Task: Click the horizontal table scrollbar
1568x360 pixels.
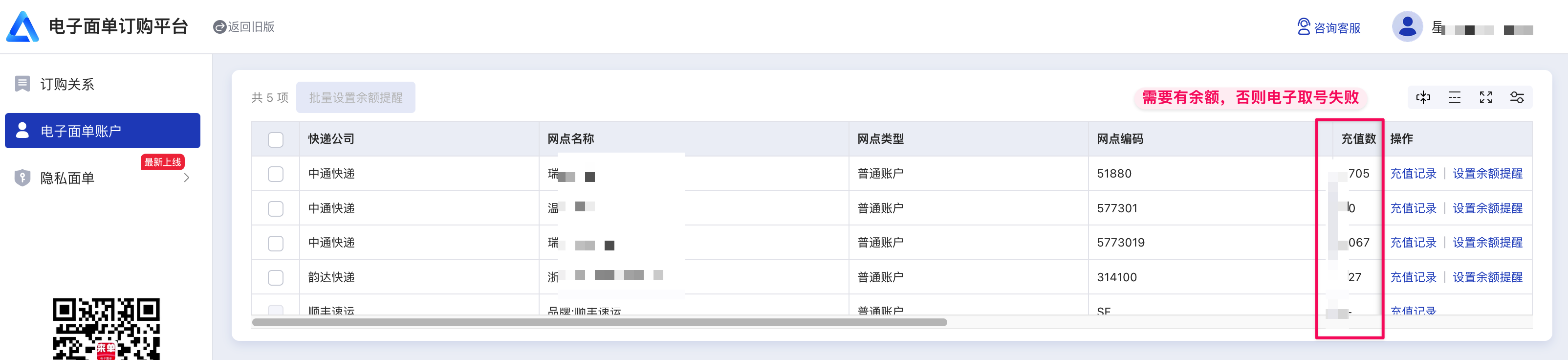Action: 599,322
